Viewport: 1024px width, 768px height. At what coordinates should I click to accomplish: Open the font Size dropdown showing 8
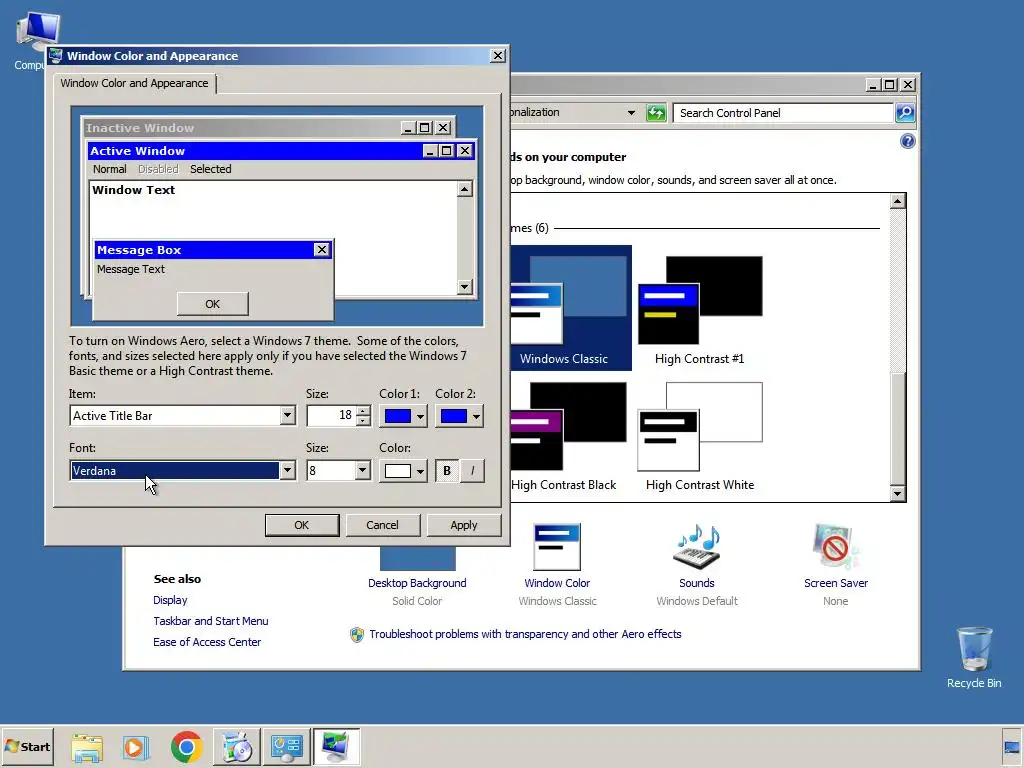pyautogui.click(x=362, y=470)
